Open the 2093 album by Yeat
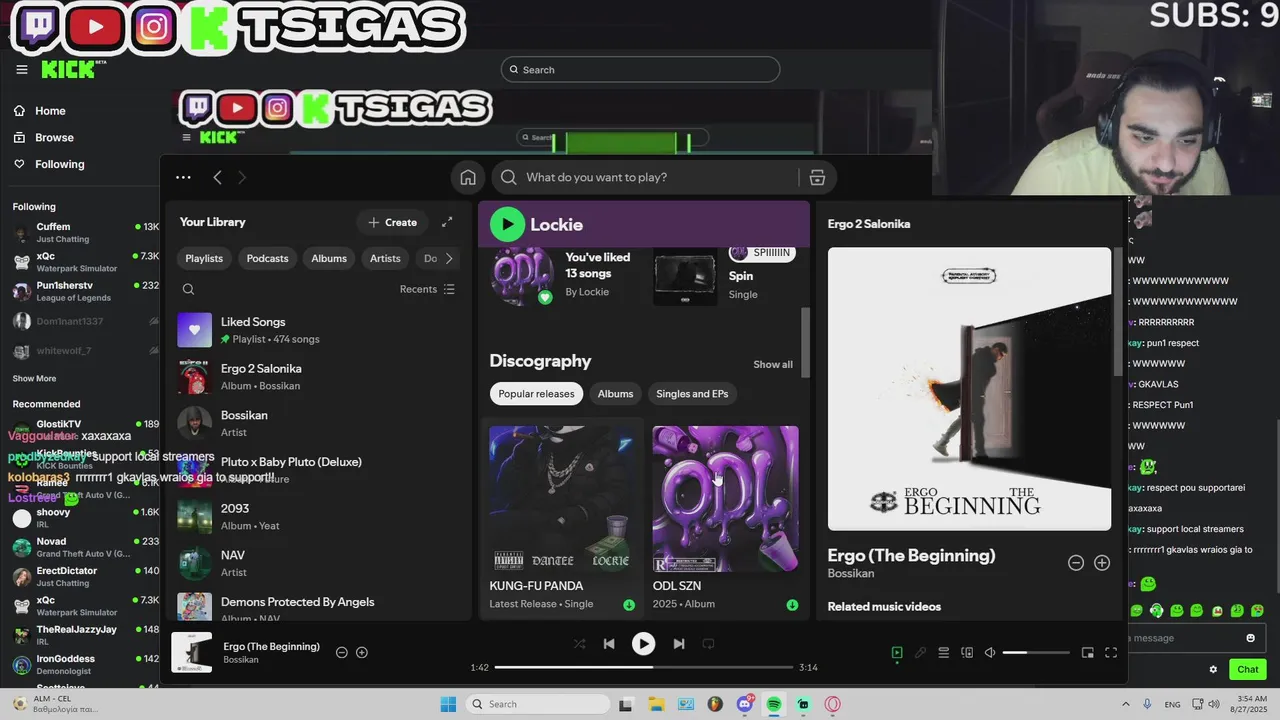Viewport: 1280px width, 720px height. coord(318,516)
